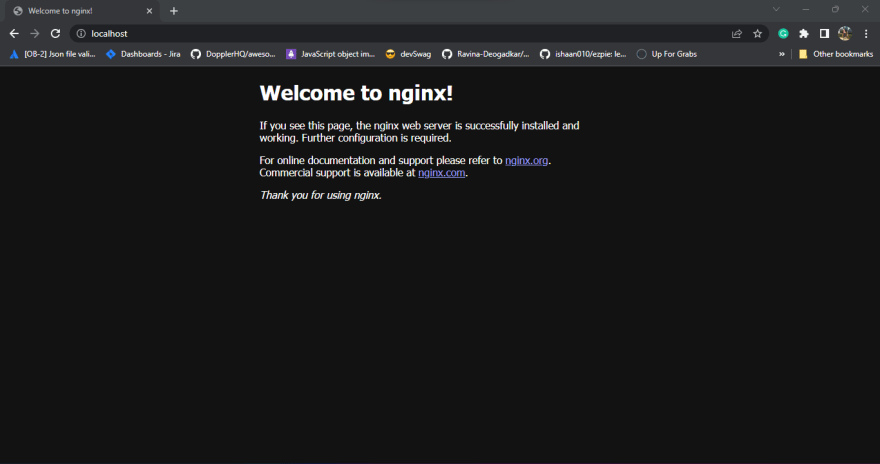The height and width of the screenshot is (464, 880).
Task: Open the Up For Grabs bookmark
Action: click(x=667, y=54)
